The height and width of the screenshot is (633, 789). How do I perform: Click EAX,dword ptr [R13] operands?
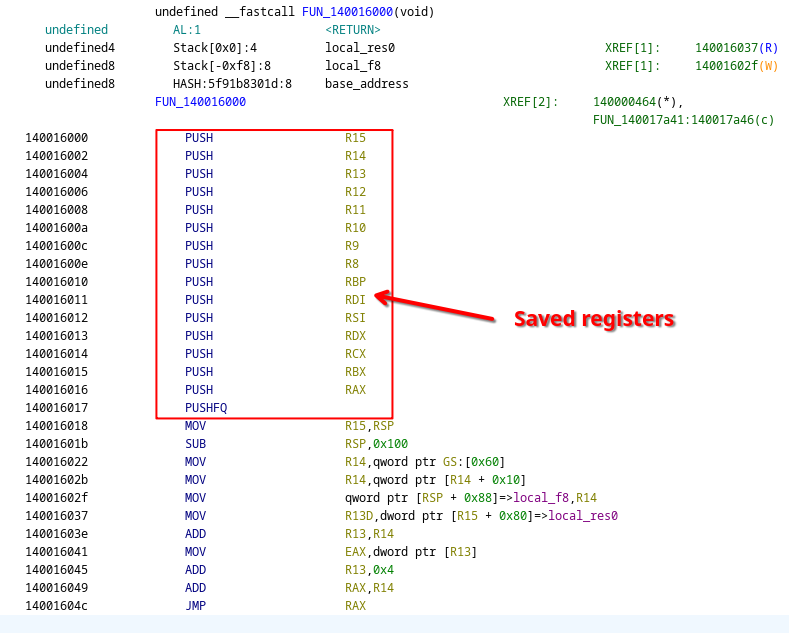click(411, 552)
